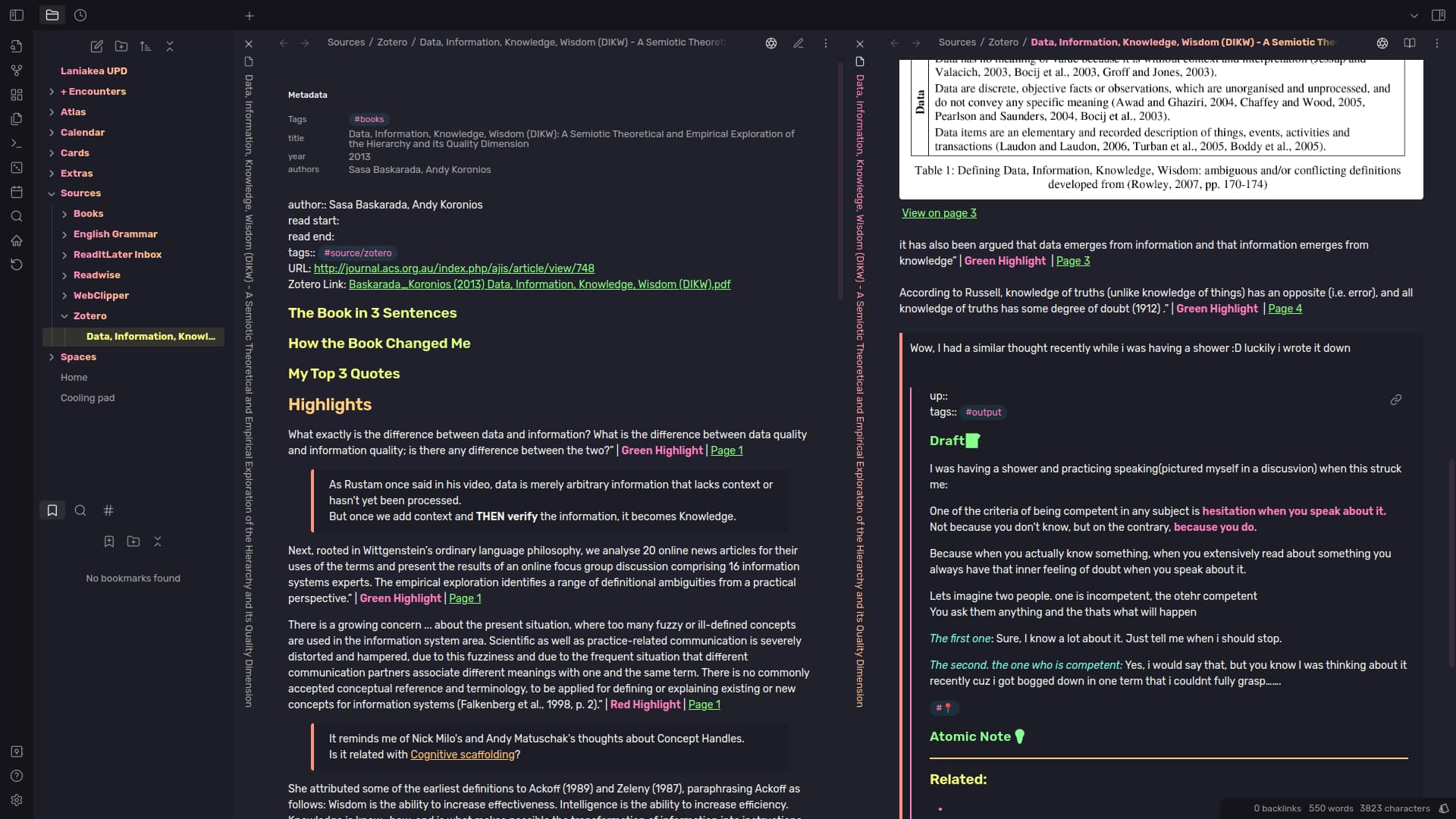
Task: Open graph view from the ribbon
Action: [17, 71]
